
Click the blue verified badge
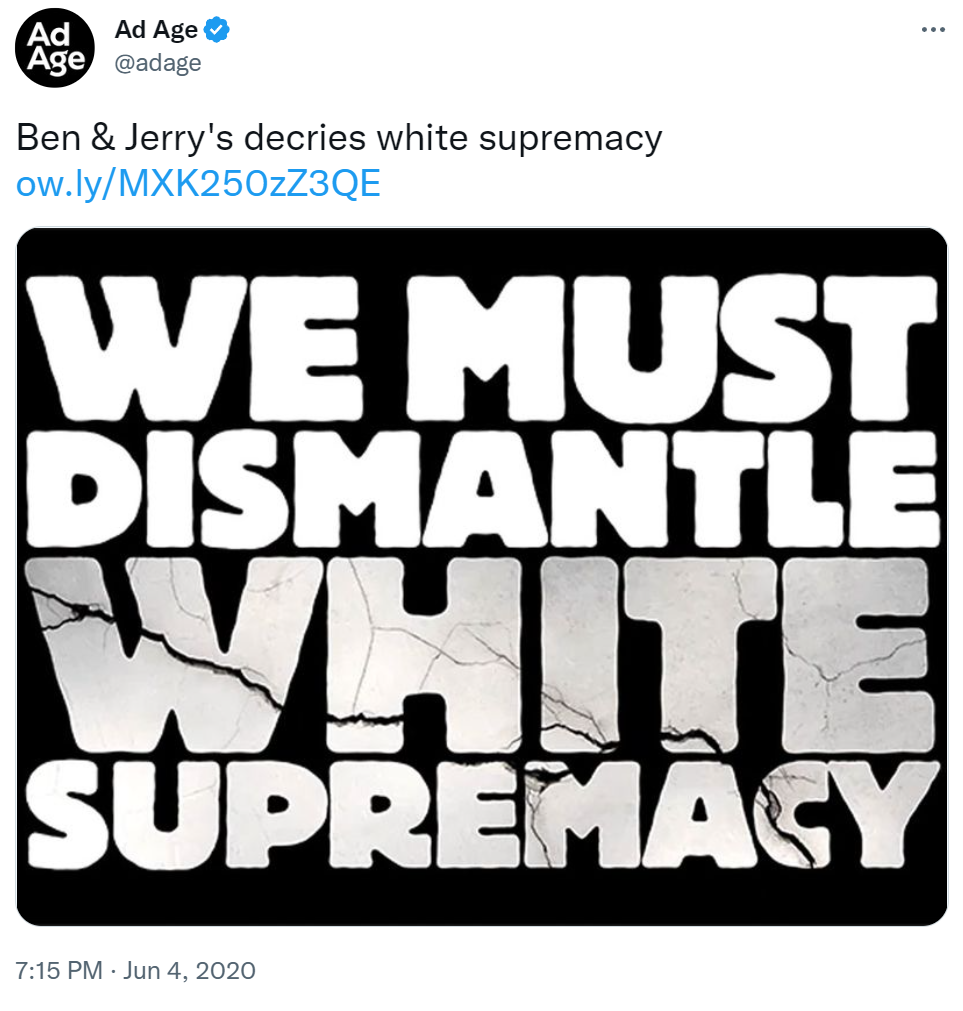pyautogui.click(x=217, y=30)
